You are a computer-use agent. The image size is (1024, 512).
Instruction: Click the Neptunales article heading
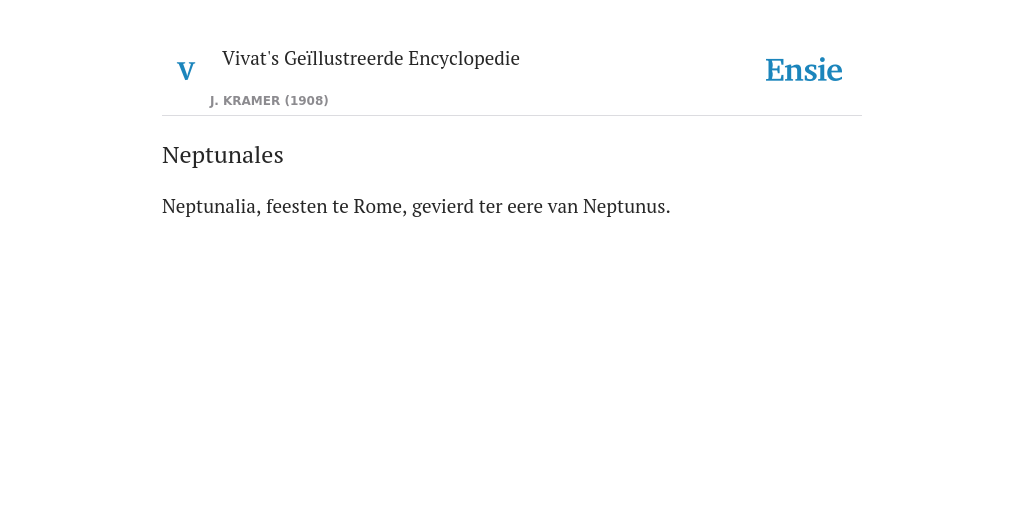(x=223, y=155)
